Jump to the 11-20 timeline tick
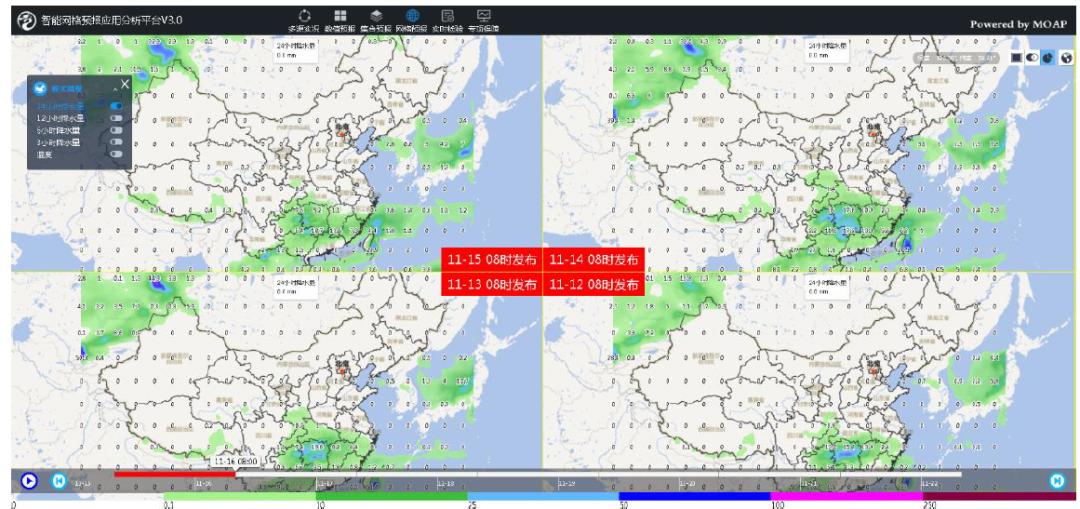Image resolution: width=1080 pixels, height=509 pixels. click(x=687, y=484)
